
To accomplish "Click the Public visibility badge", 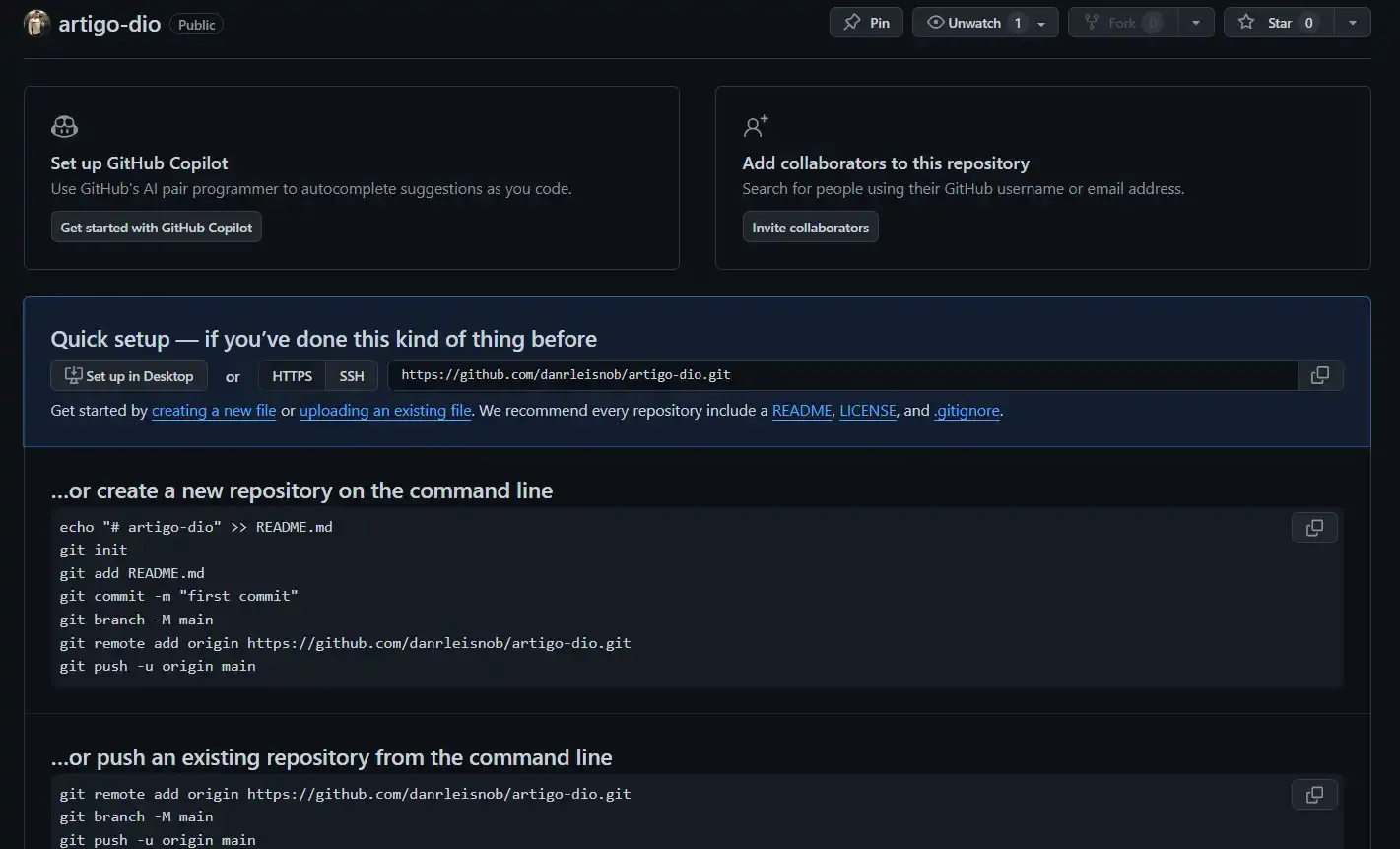I will click(197, 25).
